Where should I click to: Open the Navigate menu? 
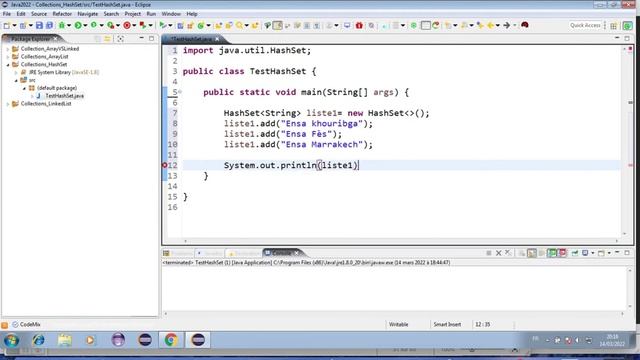click(x=88, y=14)
